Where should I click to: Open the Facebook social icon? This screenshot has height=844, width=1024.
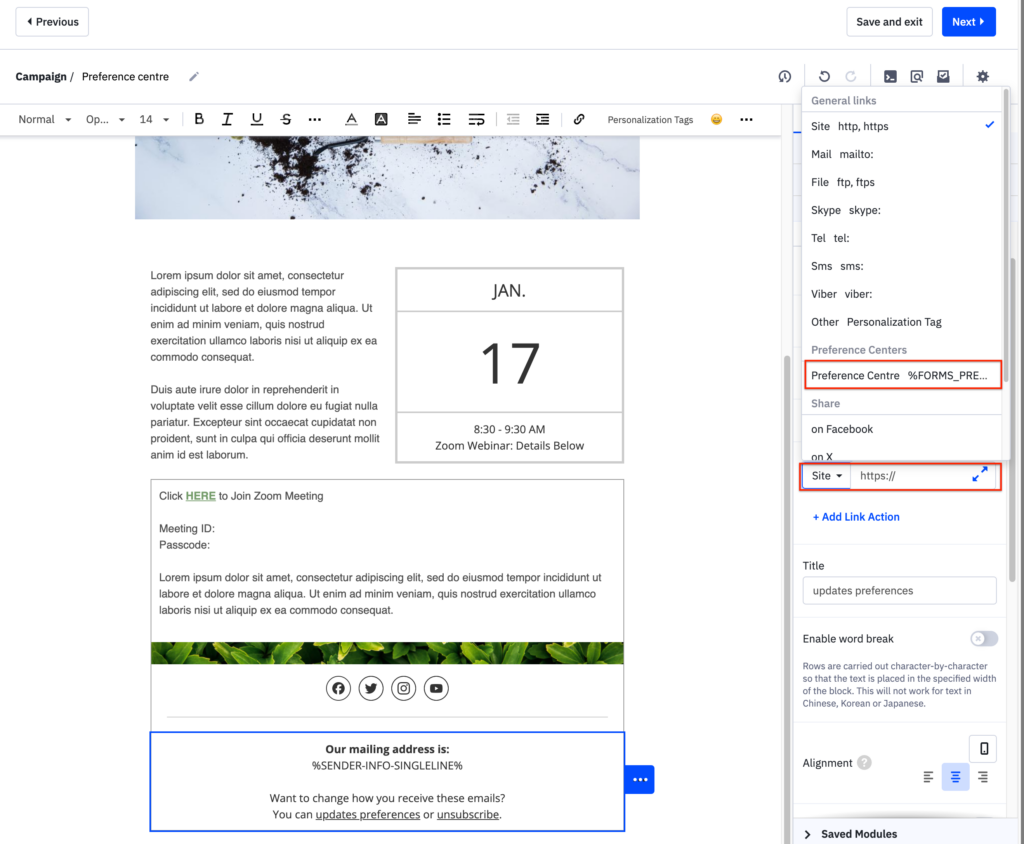pyautogui.click(x=338, y=689)
